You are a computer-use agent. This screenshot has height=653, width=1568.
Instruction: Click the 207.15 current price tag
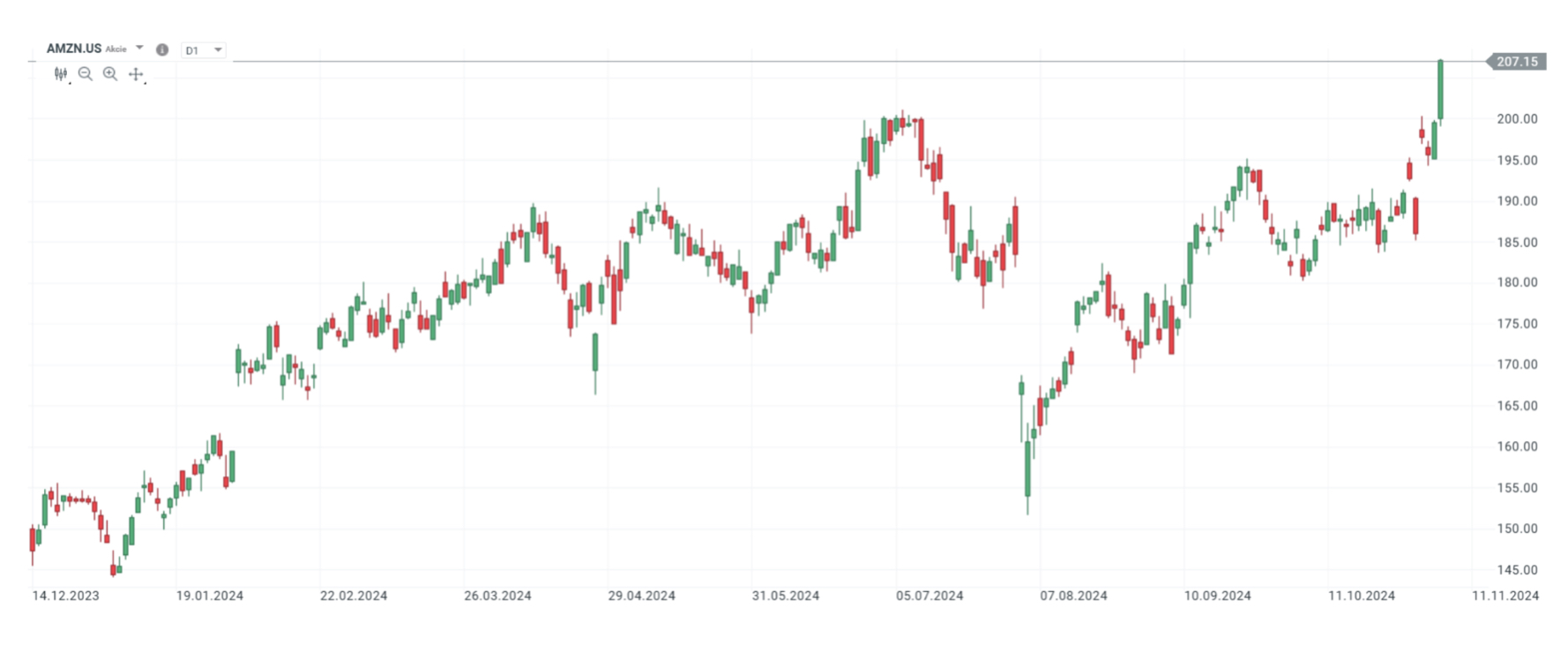(1517, 62)
